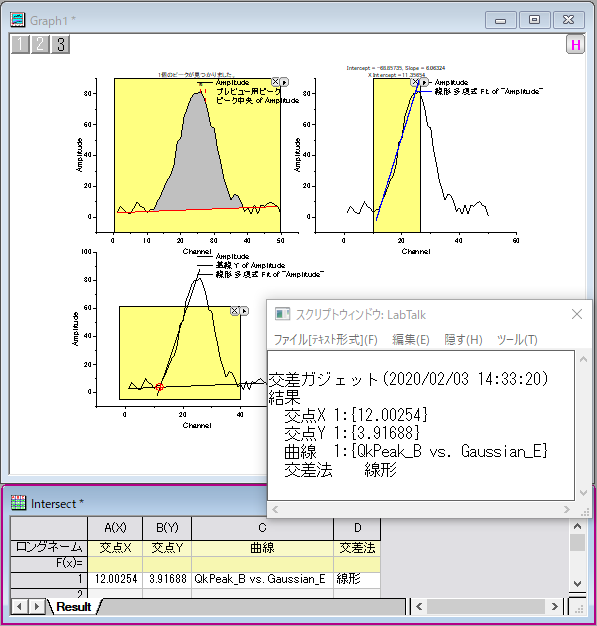The image size is (597, 626).
Task: Click script window horizontal scroll left arrow
Action: click(x=275, y=509)
